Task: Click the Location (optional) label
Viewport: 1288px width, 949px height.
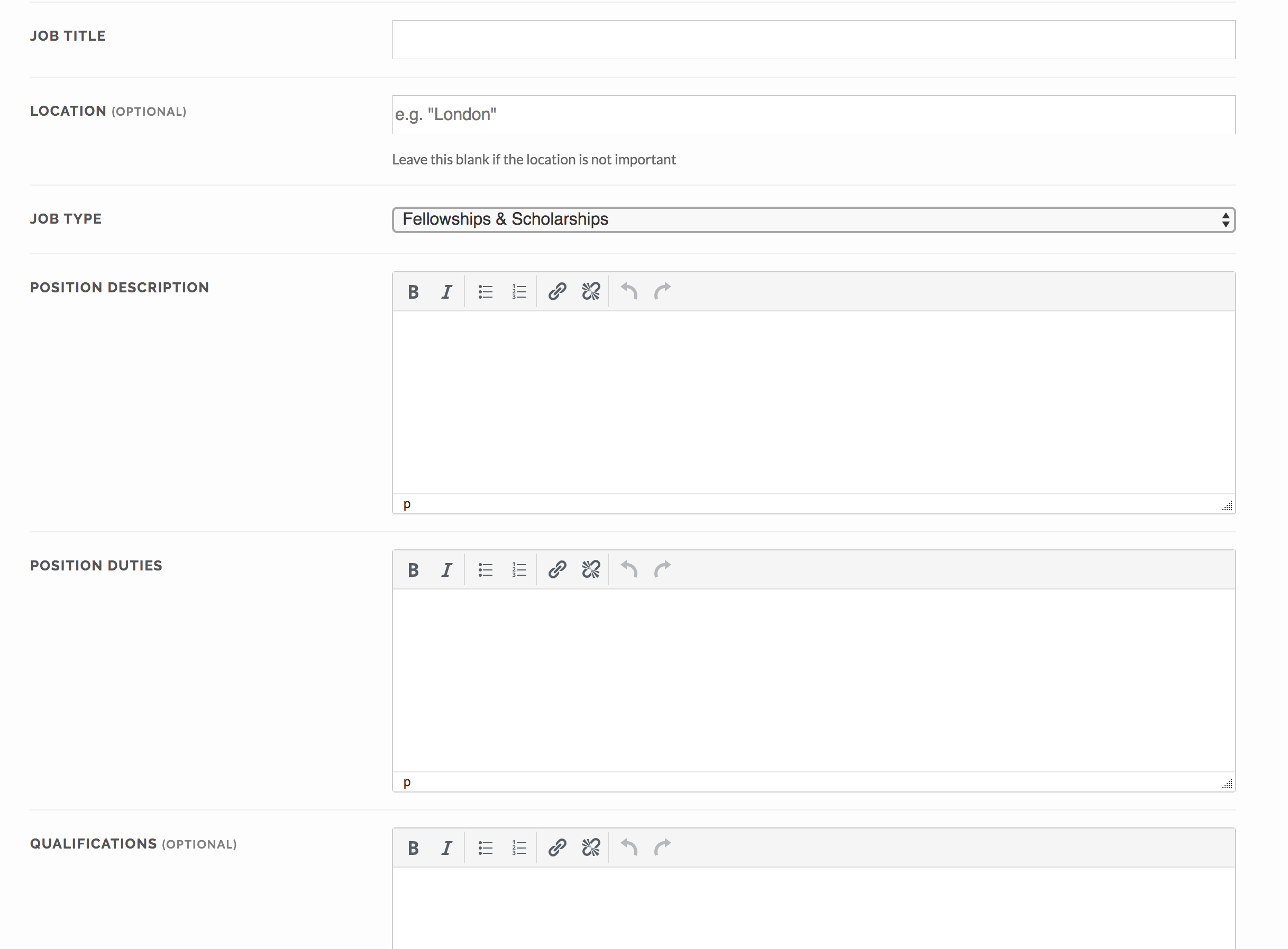Action: coord(108,111)
